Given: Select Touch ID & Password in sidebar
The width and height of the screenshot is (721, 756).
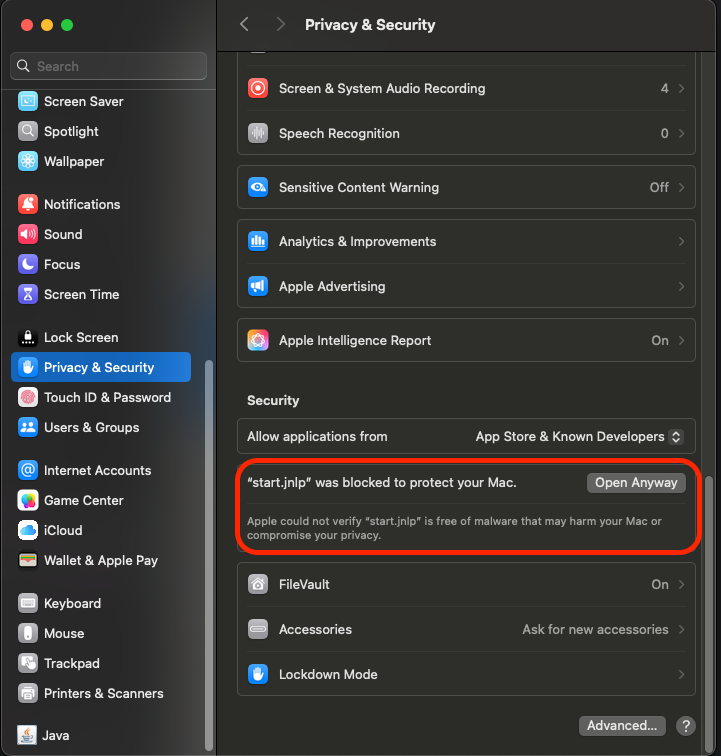Looking at the screenshot, I should click(x=107, y=397).
